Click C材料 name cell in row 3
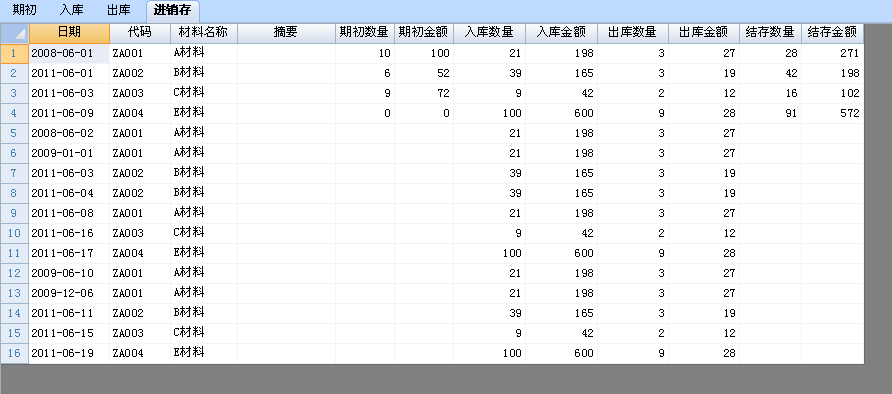Screen dimensions: 892x394 204,93
